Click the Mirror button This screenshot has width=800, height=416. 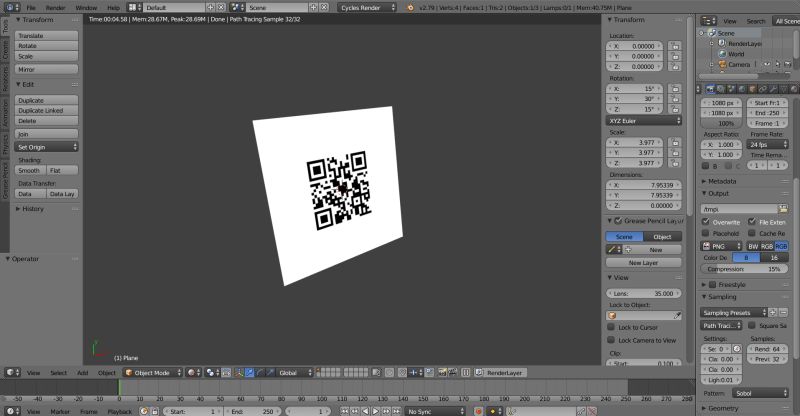(x=46, y=69)
